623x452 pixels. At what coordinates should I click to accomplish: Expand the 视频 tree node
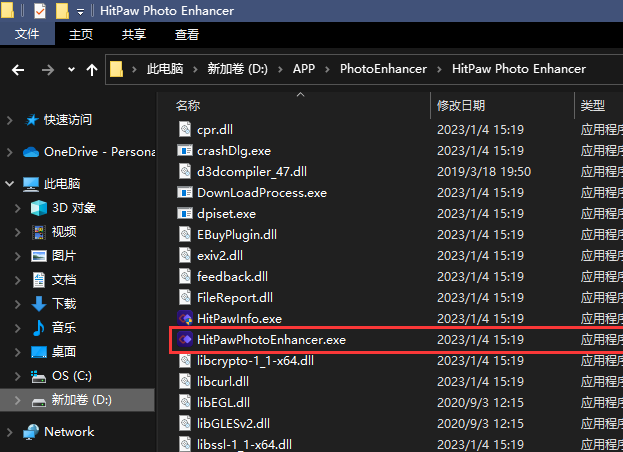(x=17, y=232)
